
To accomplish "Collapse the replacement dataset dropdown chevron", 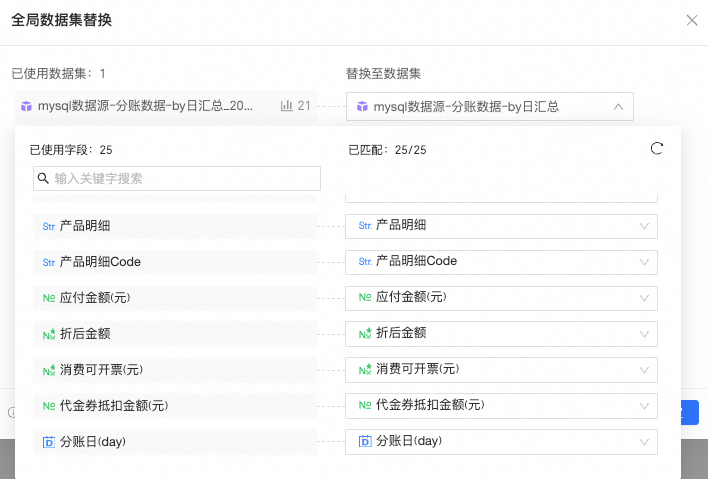I will point(618,107).
